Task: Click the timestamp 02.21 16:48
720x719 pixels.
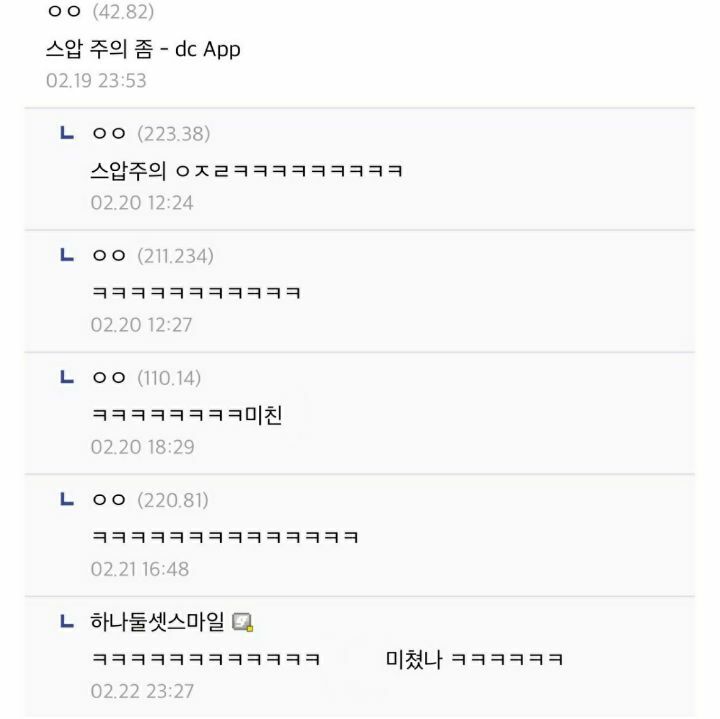Action: pos(140,569)
